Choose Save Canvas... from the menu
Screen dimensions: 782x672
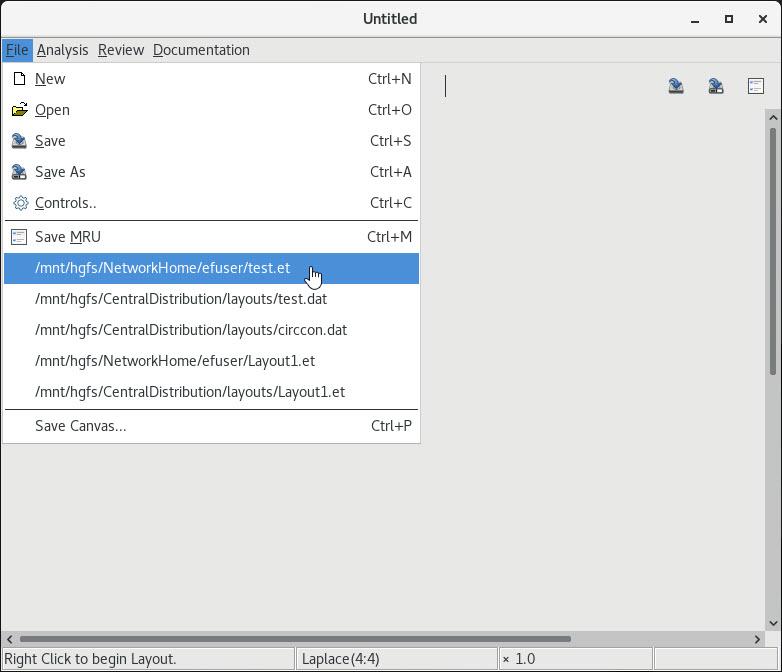(80, 426)
